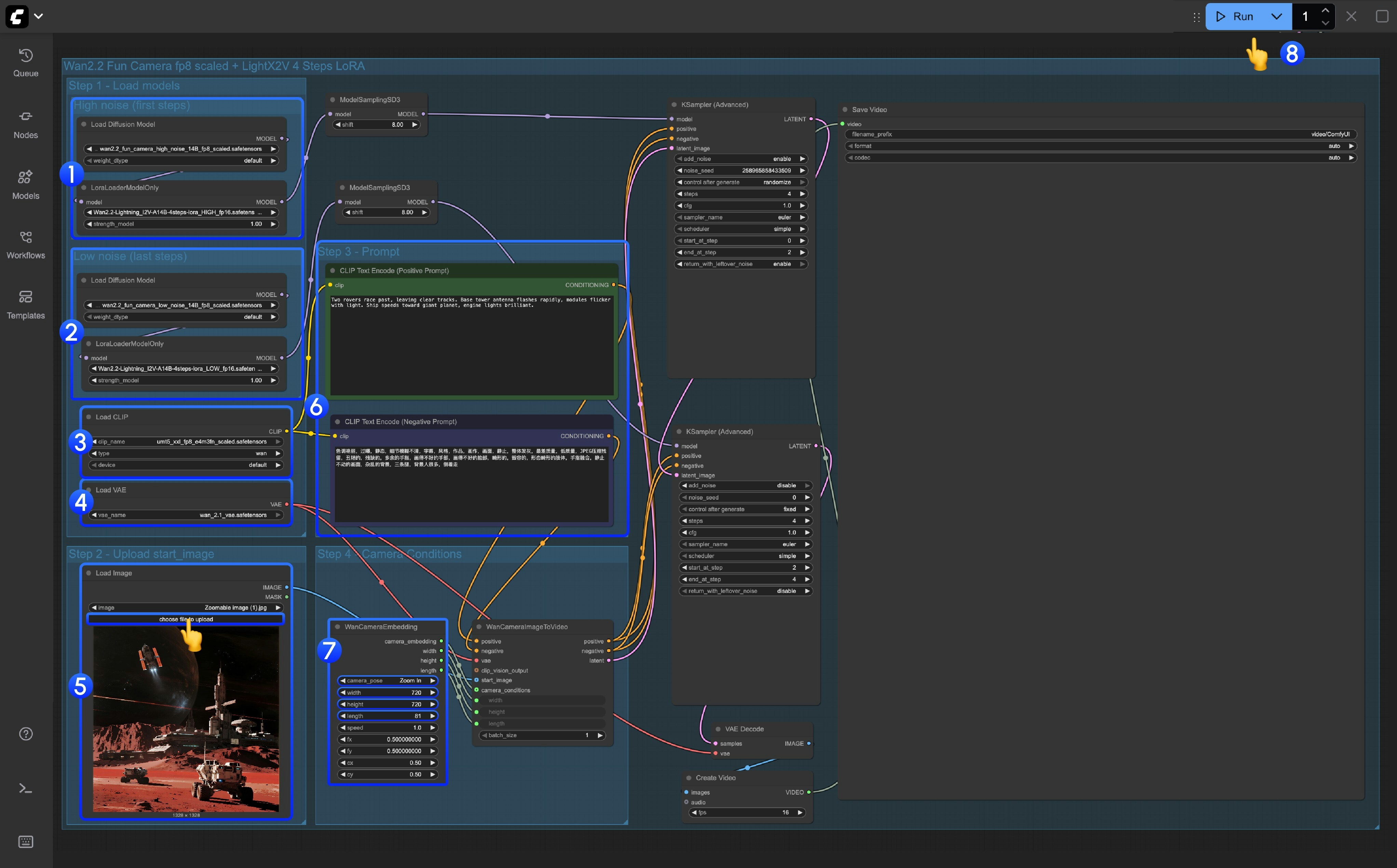Image resolution: width=1397 pixels, height=868 pixels.
Task: Click the Help icon at bottom of sidebar
Action: click(25, 734)
